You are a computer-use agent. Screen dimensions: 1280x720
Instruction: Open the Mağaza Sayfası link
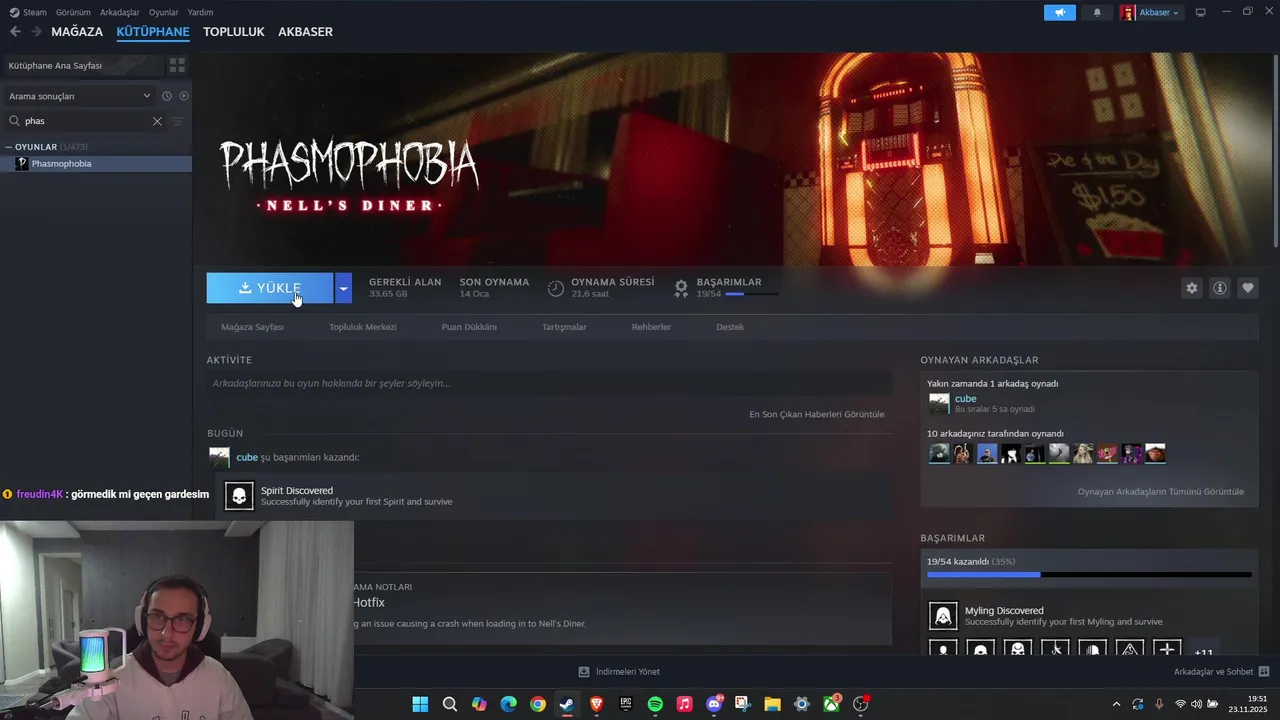point(252,327)
